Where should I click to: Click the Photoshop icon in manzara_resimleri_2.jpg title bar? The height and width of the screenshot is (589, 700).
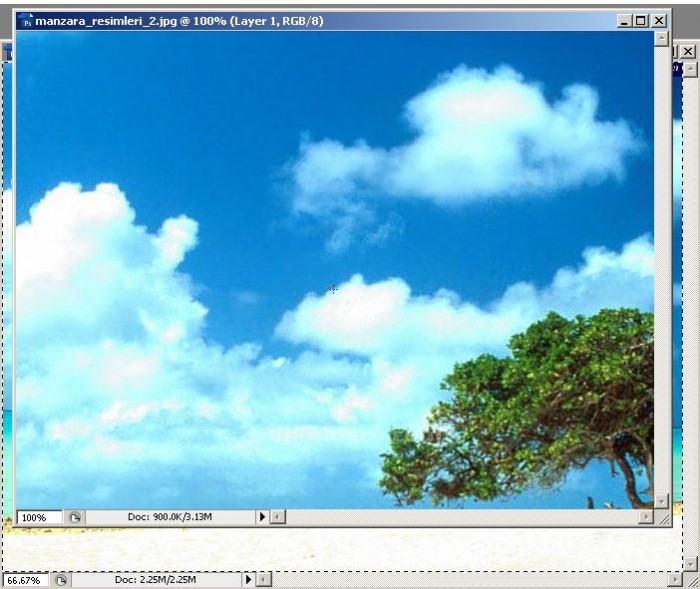(x=25, y=21)
